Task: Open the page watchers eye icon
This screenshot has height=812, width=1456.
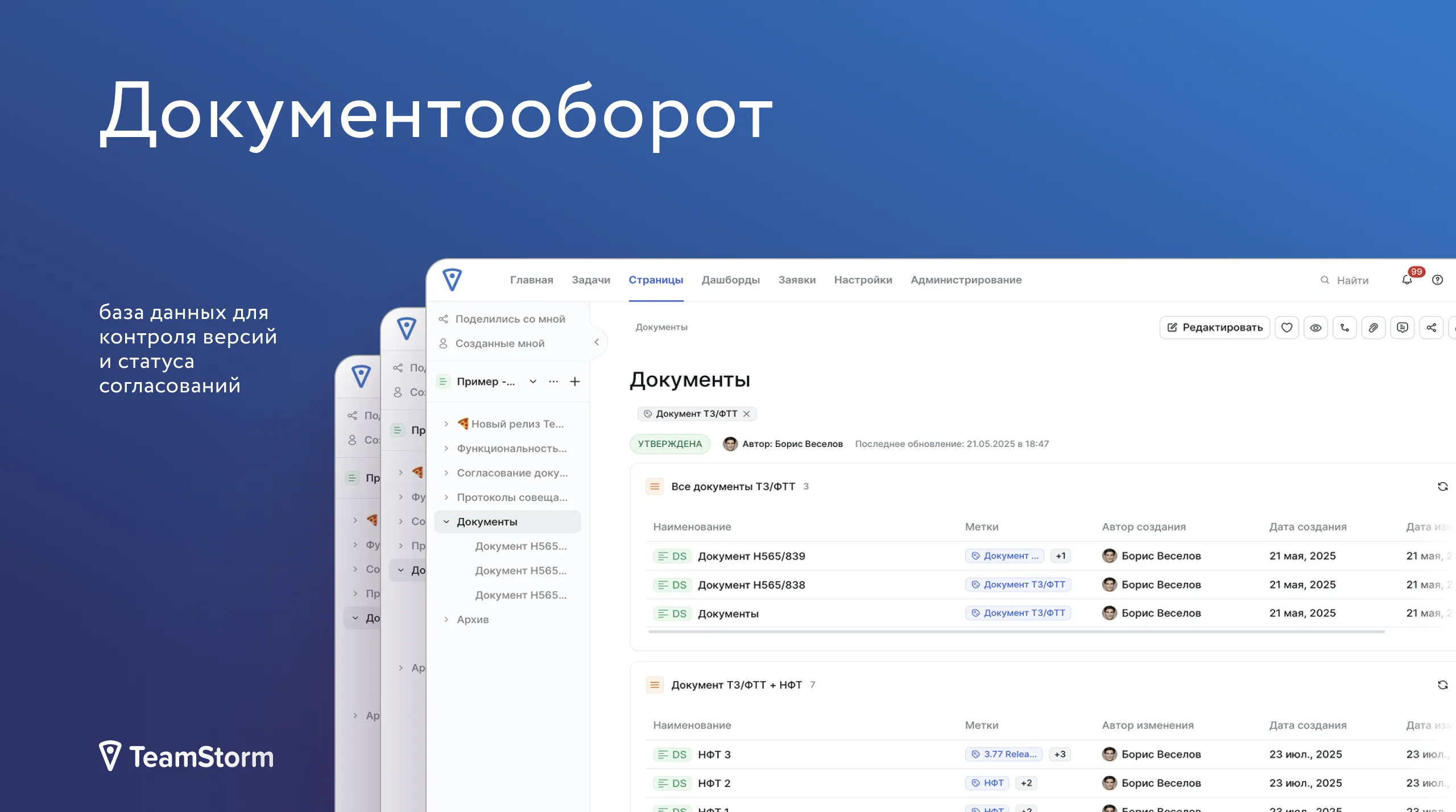Action: 1316,328
